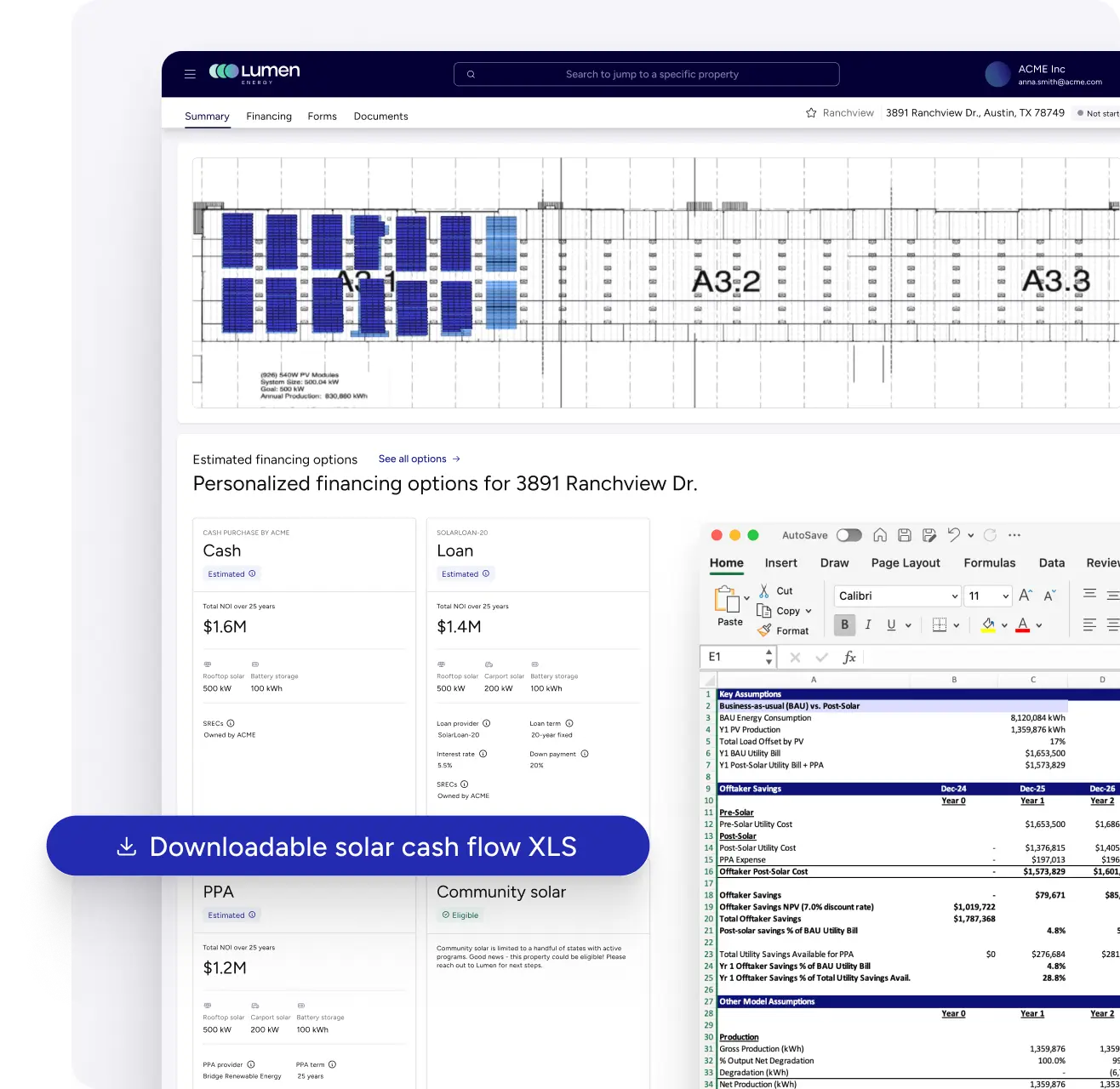The image size is (1120, 1089).
Task: Switch to the Forms tab
Action: [322, 116]
